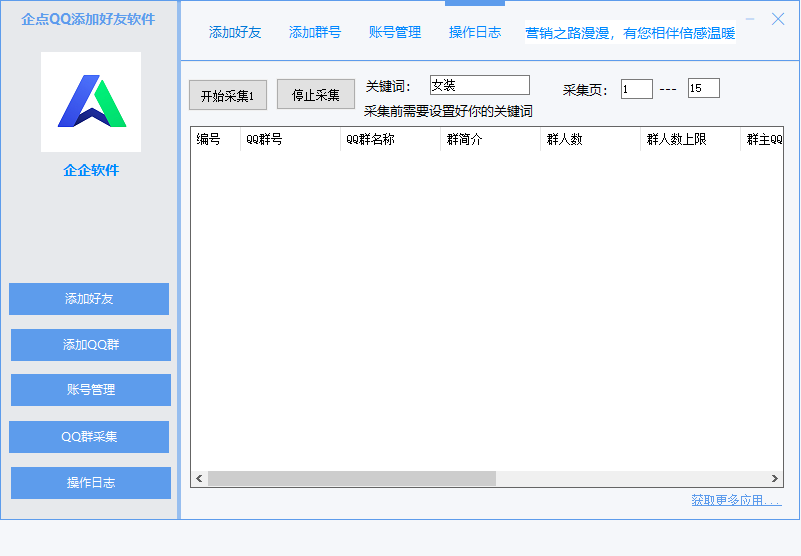Viewport: 801px width, 556px height.
Task: Open the 添加好友 top tab
Action: (x=235, y=32)
